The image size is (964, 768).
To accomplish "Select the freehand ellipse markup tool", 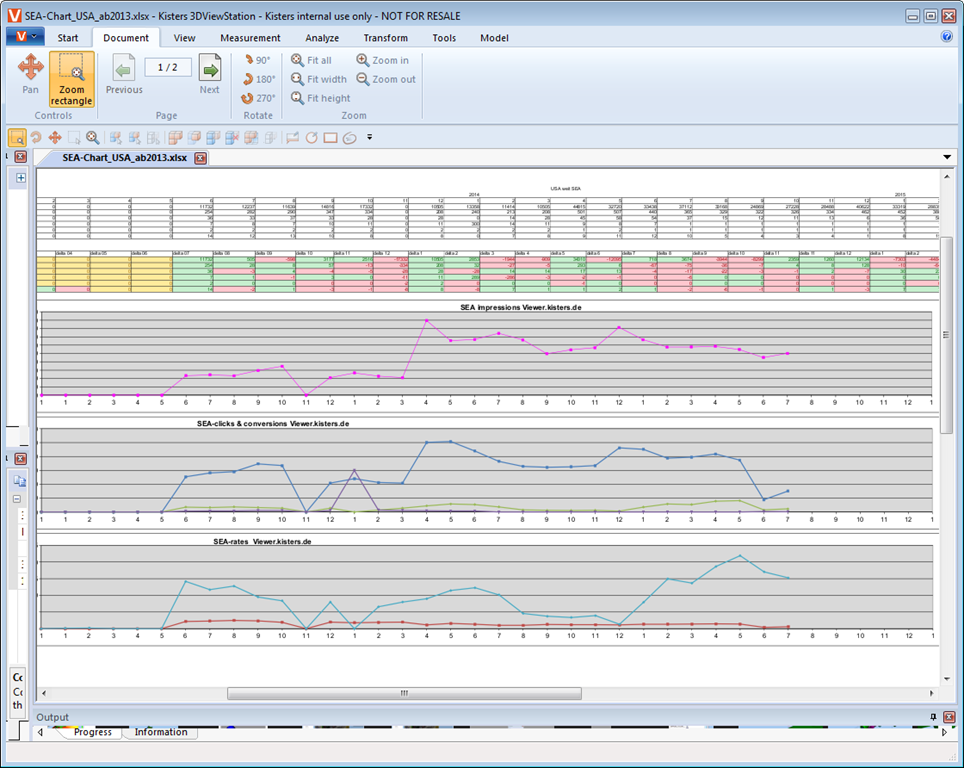I will (350, 138).
